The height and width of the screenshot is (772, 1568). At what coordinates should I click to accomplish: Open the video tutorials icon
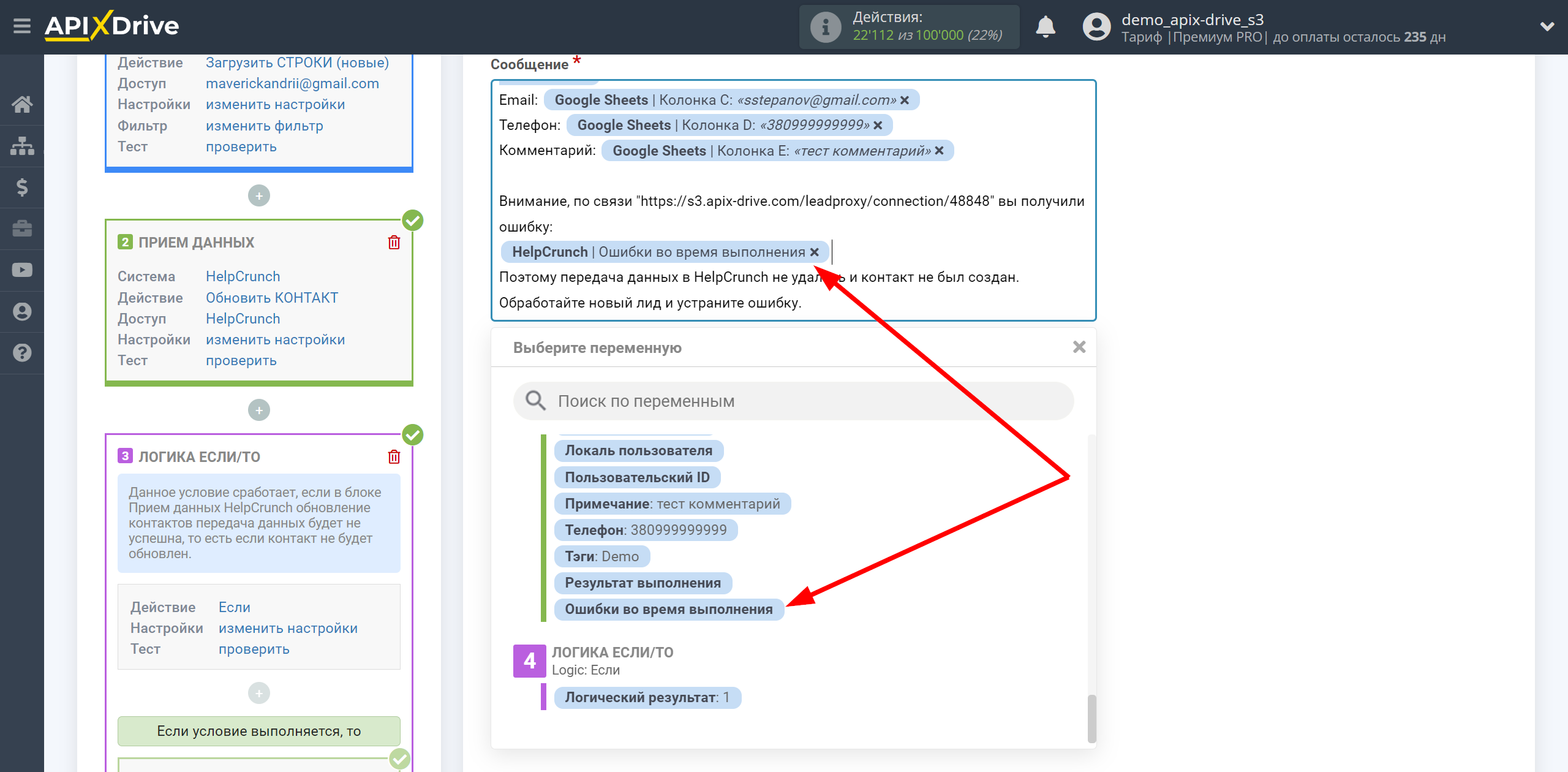coord(22,270)
